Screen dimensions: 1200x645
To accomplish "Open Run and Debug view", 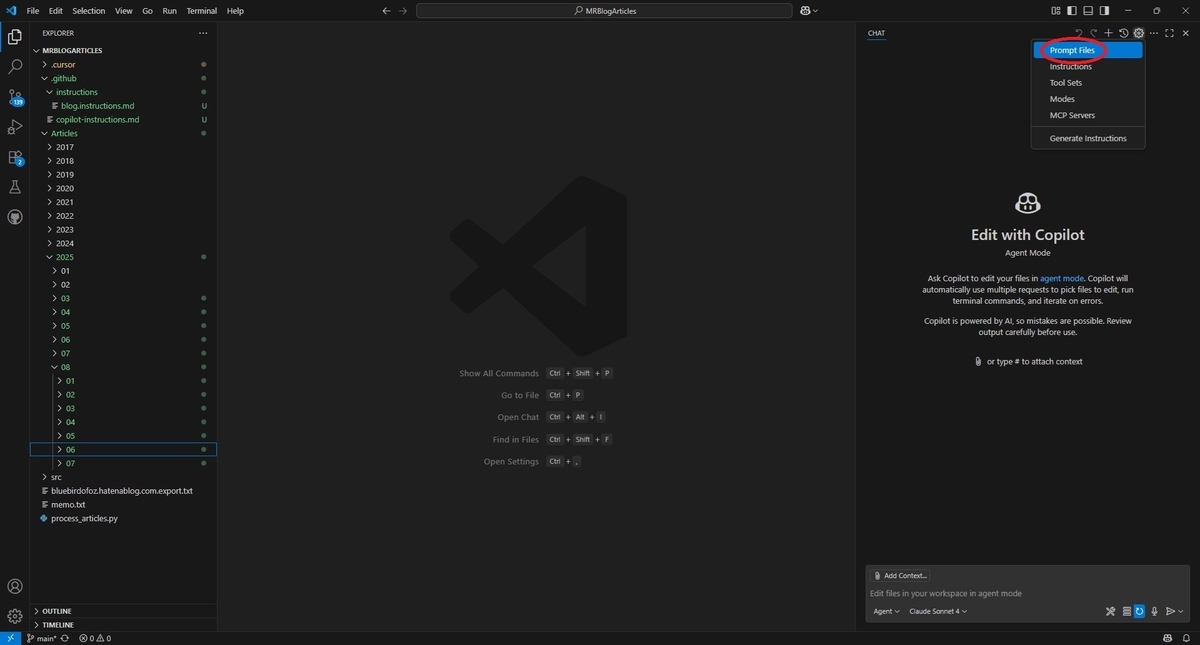I will coord(15,127).
